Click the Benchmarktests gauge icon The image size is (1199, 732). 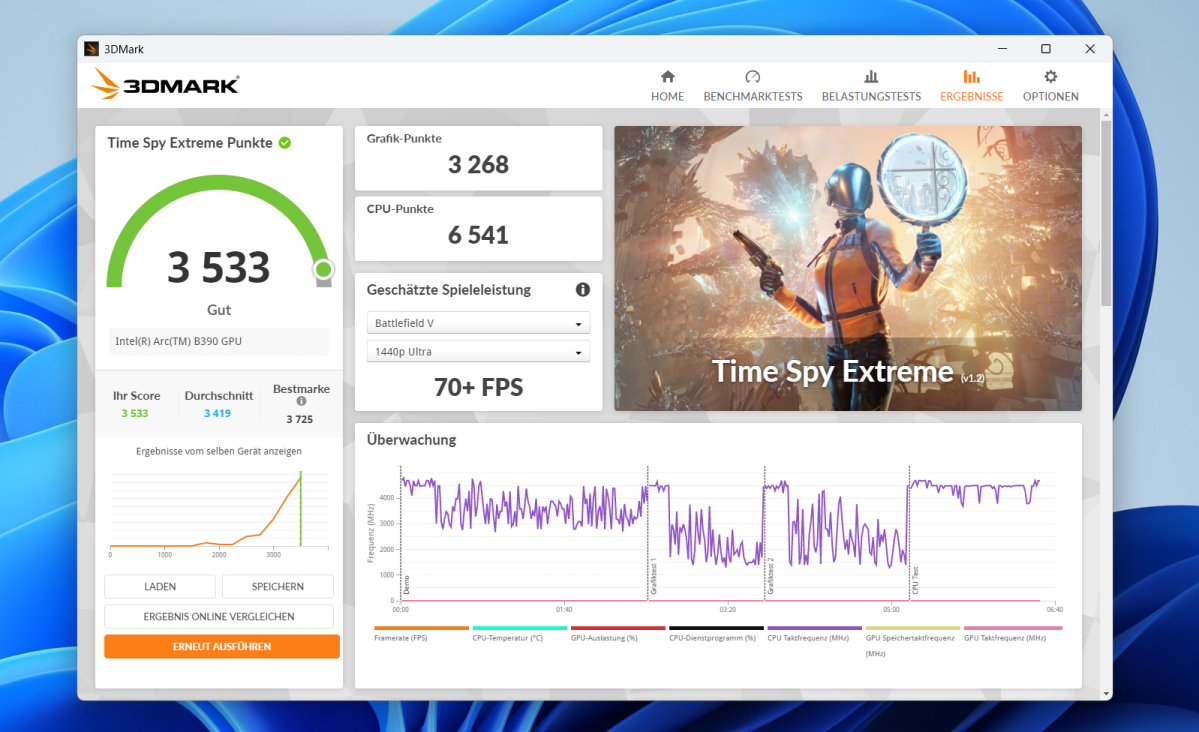tap(752, 76)
